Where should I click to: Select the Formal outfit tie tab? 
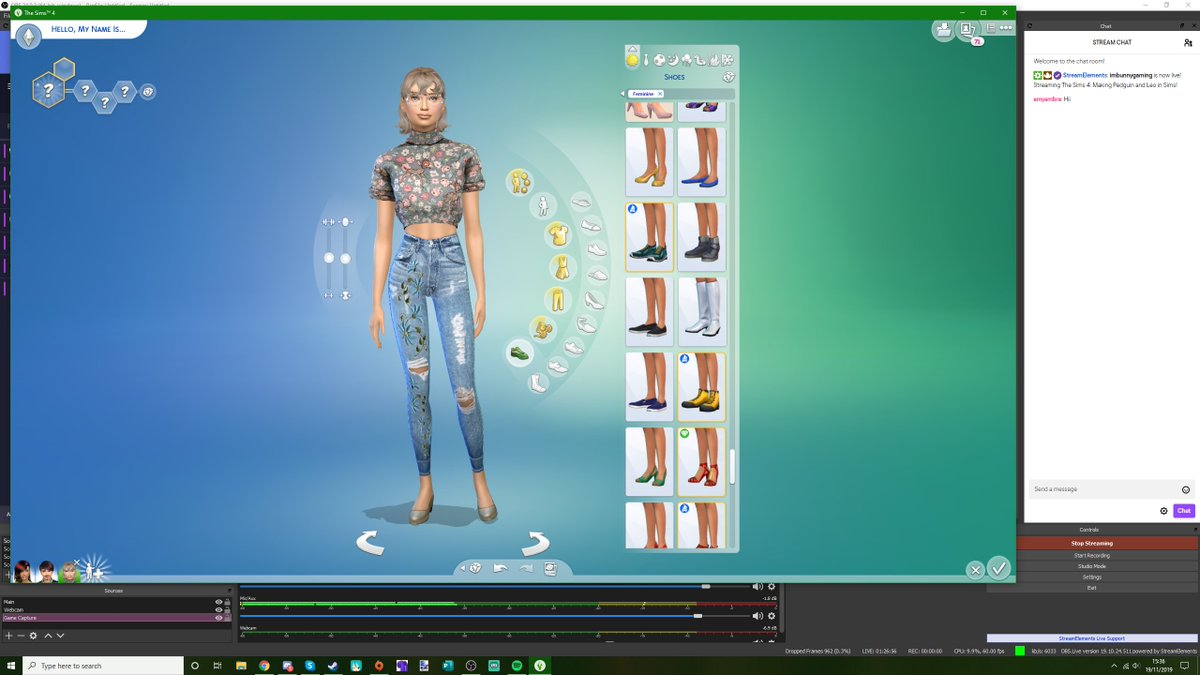[x=646, y=60]
